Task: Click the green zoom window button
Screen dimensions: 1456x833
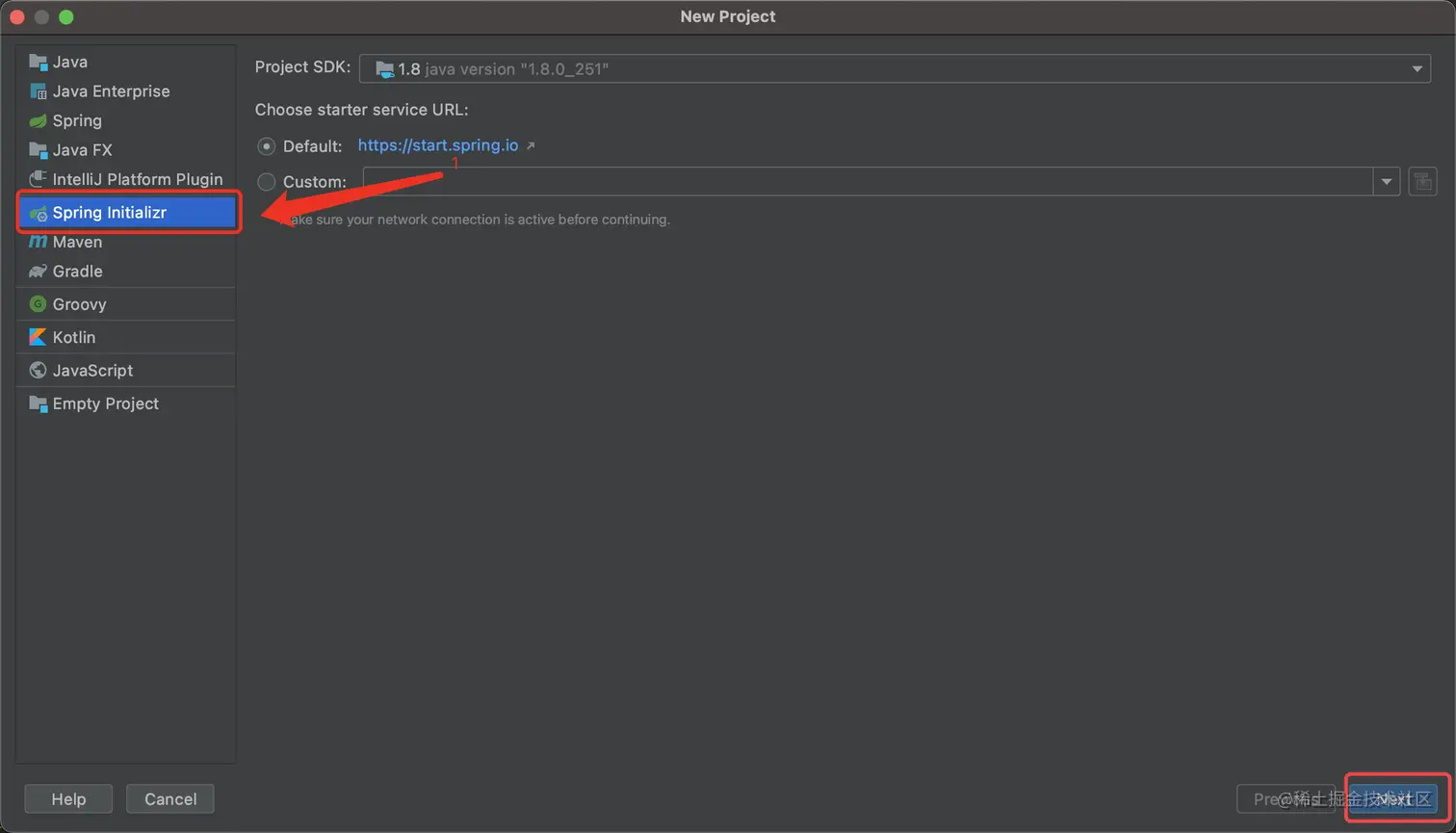Action: 65,16
